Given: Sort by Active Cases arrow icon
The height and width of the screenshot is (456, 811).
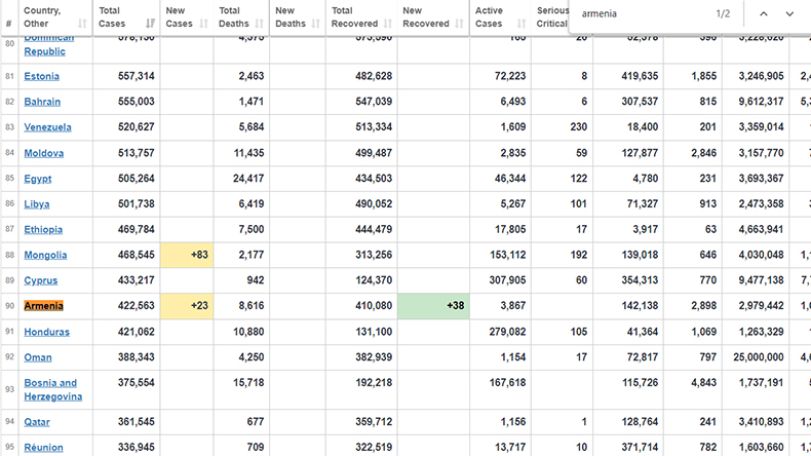Looking at the screenshot, I should (521, 23).
